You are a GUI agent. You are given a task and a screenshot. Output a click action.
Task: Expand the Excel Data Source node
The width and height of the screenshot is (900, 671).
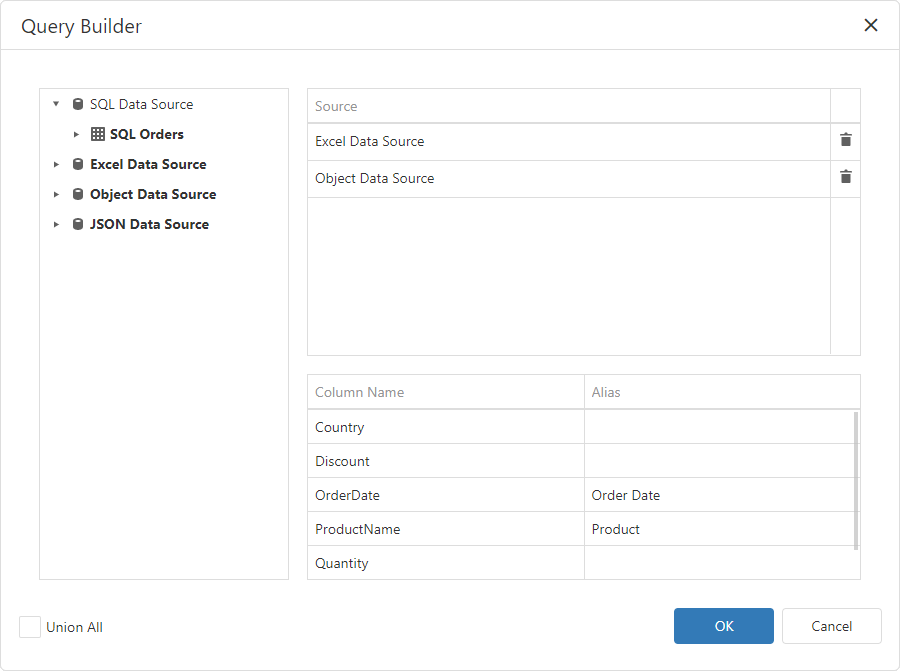coord(56,164)
